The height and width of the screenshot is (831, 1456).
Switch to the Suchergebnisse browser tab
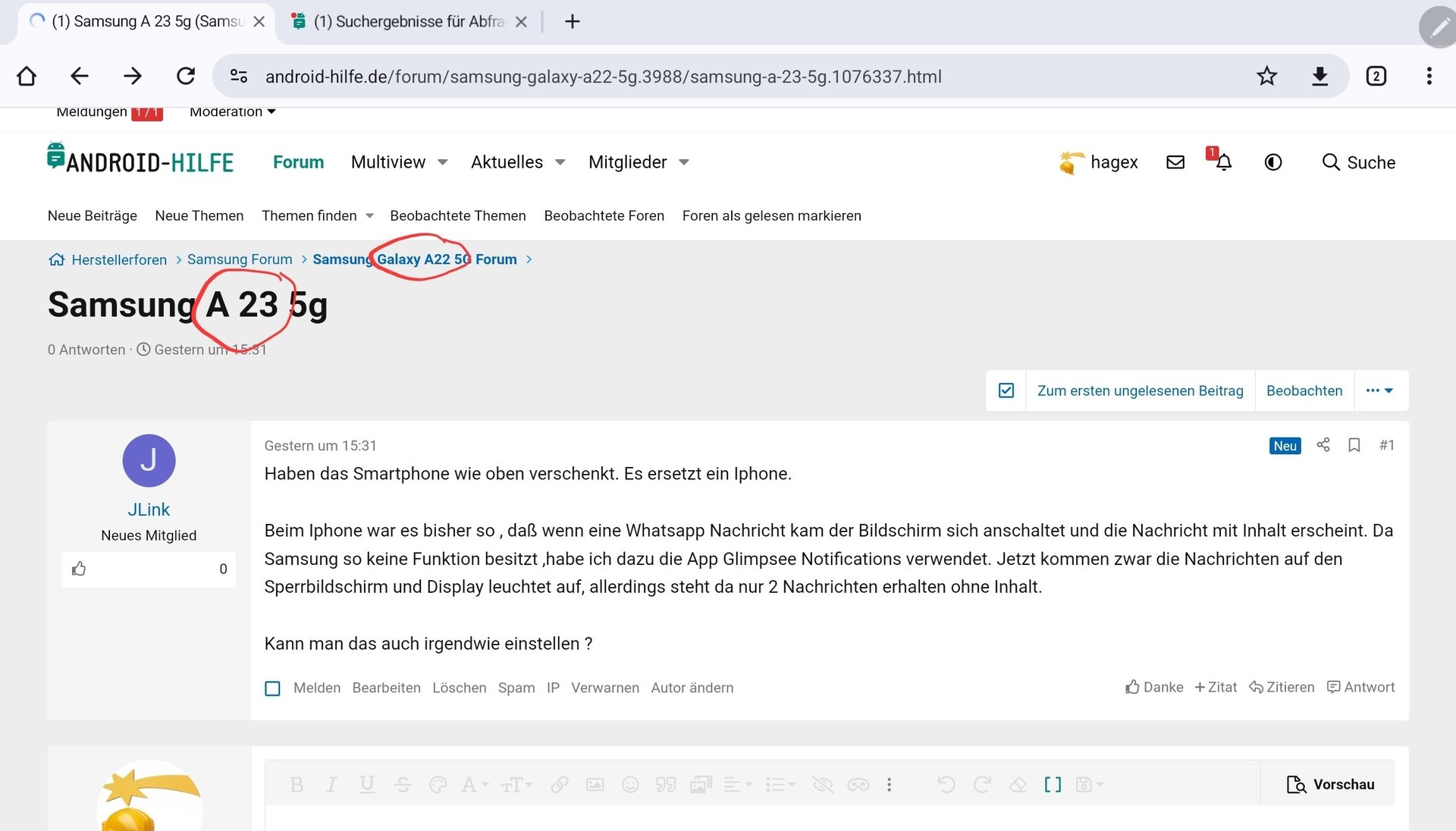[409, 21]
